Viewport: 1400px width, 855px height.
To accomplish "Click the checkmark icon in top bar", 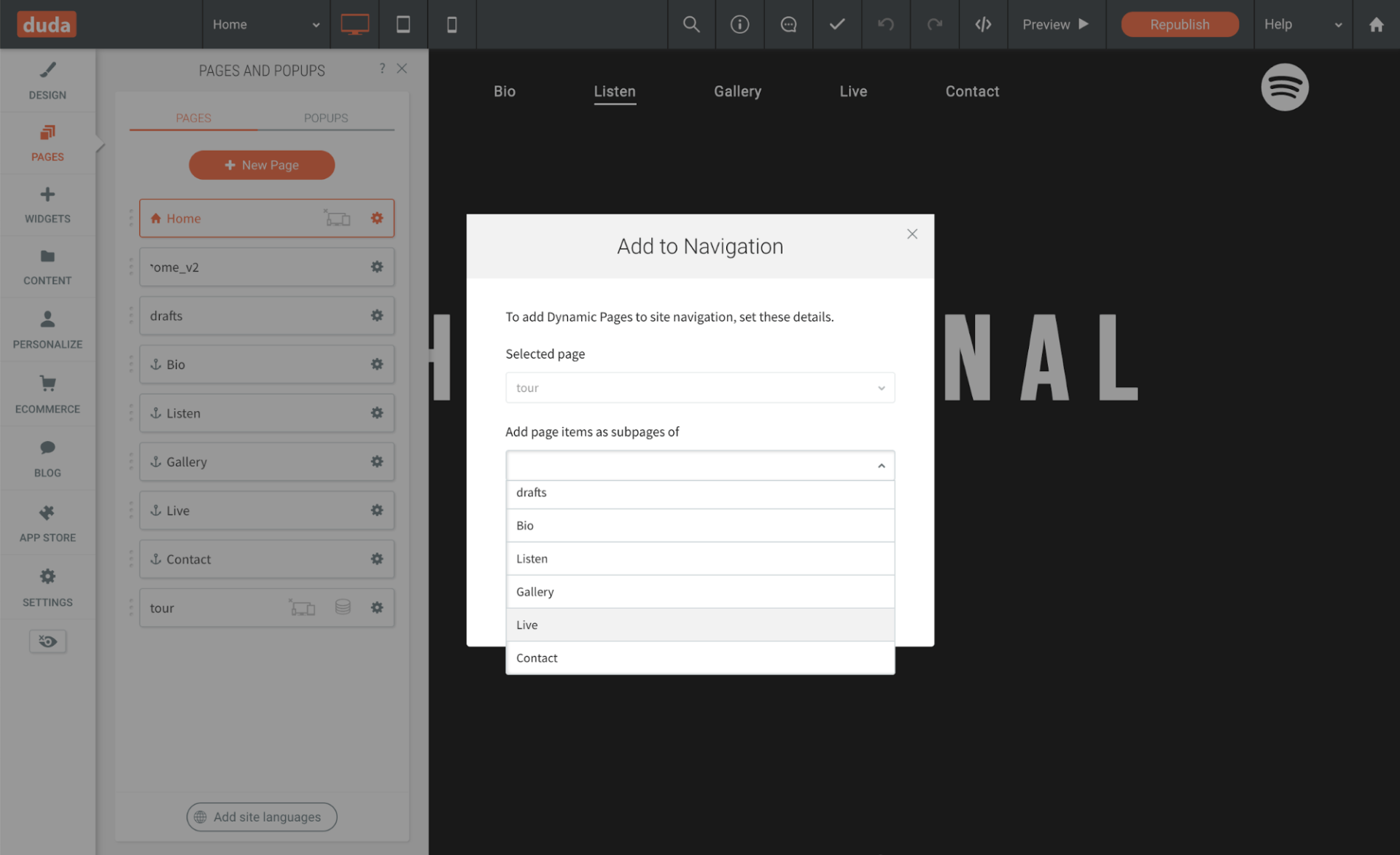I will click(x=837, y=24).
